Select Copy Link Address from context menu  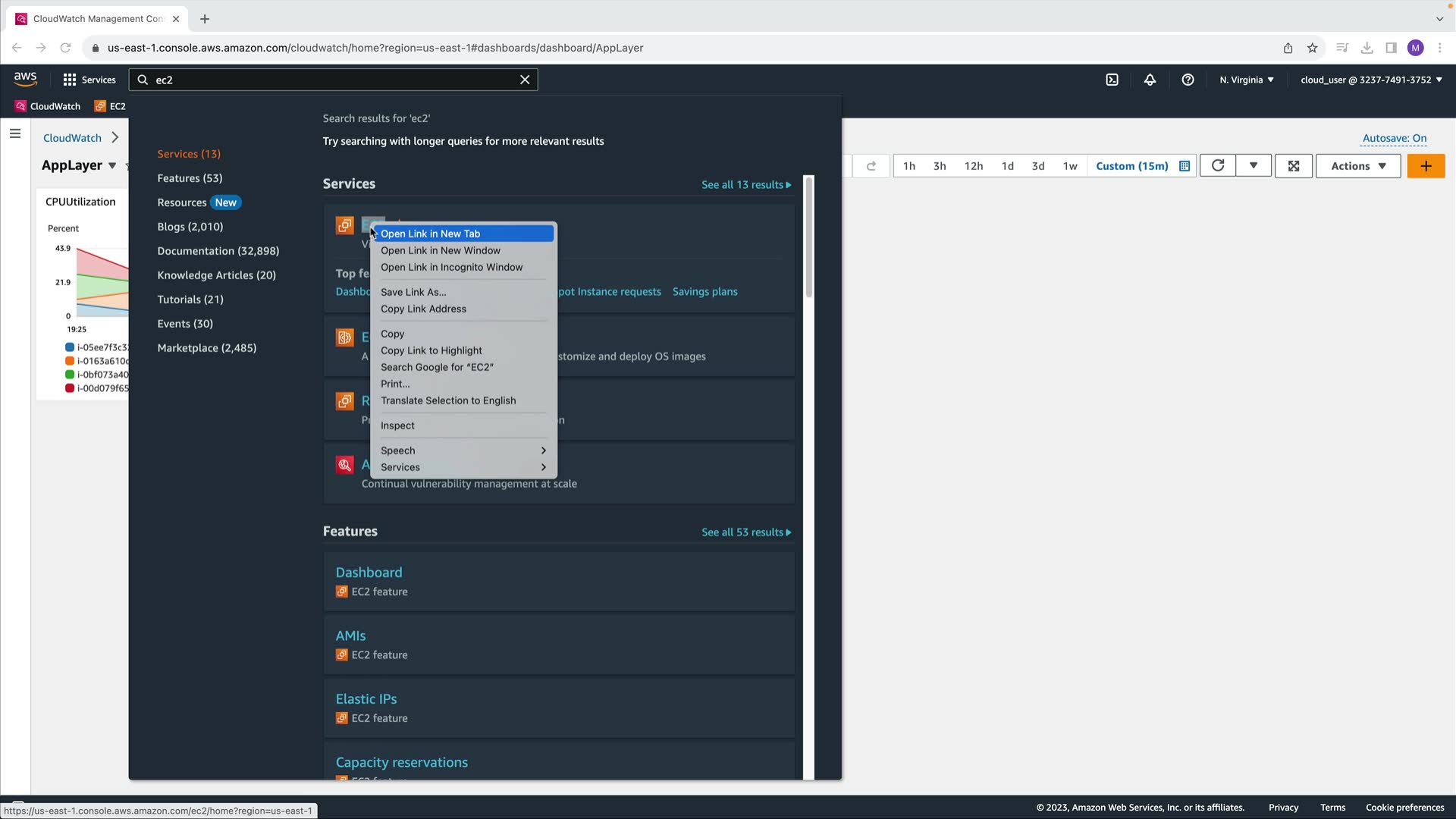click(423, 309)
